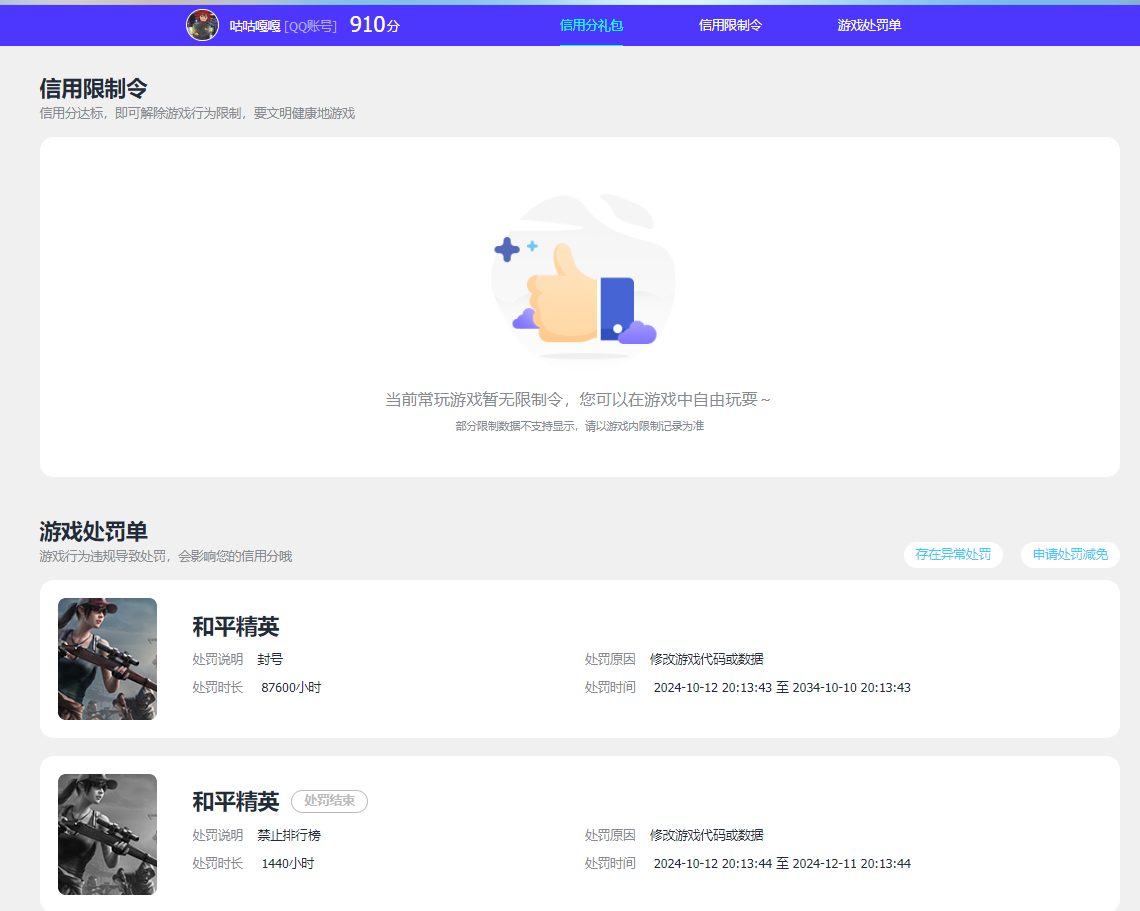Viewport: 1140px width, 911px height.
Task: Click the 封号 penalty description
Action: 270,659
